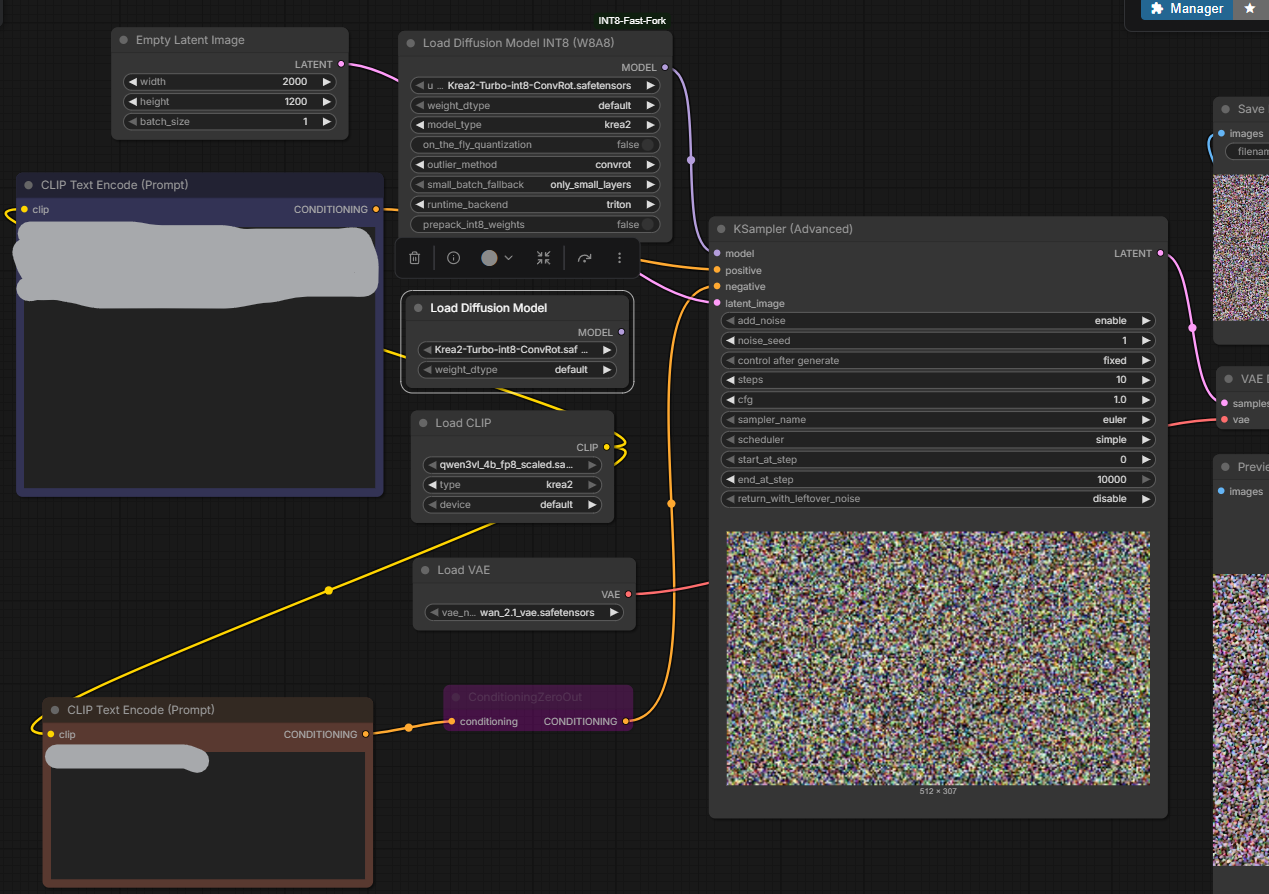Click the CLIP output socket on Load CLIP
This screenshot has height=894, width=1269.
click(x=607, y=447)
